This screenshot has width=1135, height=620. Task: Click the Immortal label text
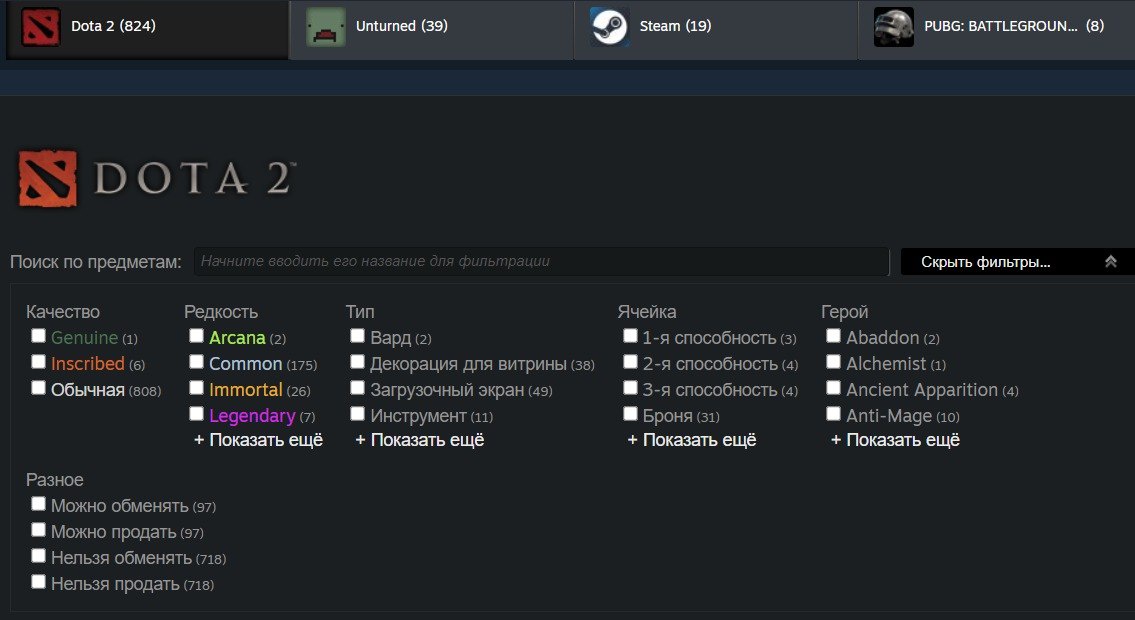[x=245, y=390]
